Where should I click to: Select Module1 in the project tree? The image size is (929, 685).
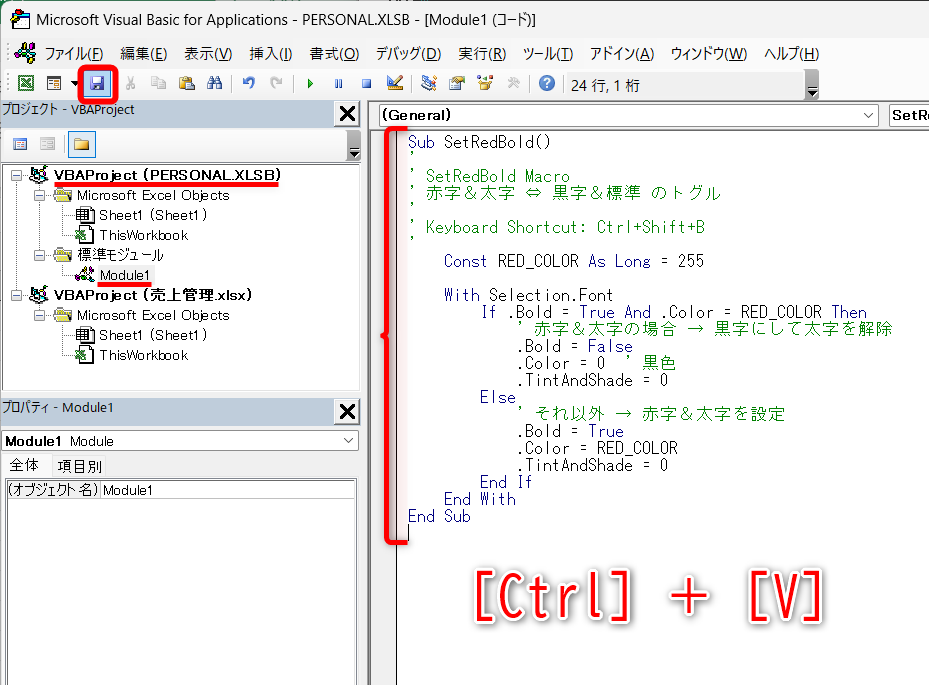pyautogui.click(x=124, y=276)
